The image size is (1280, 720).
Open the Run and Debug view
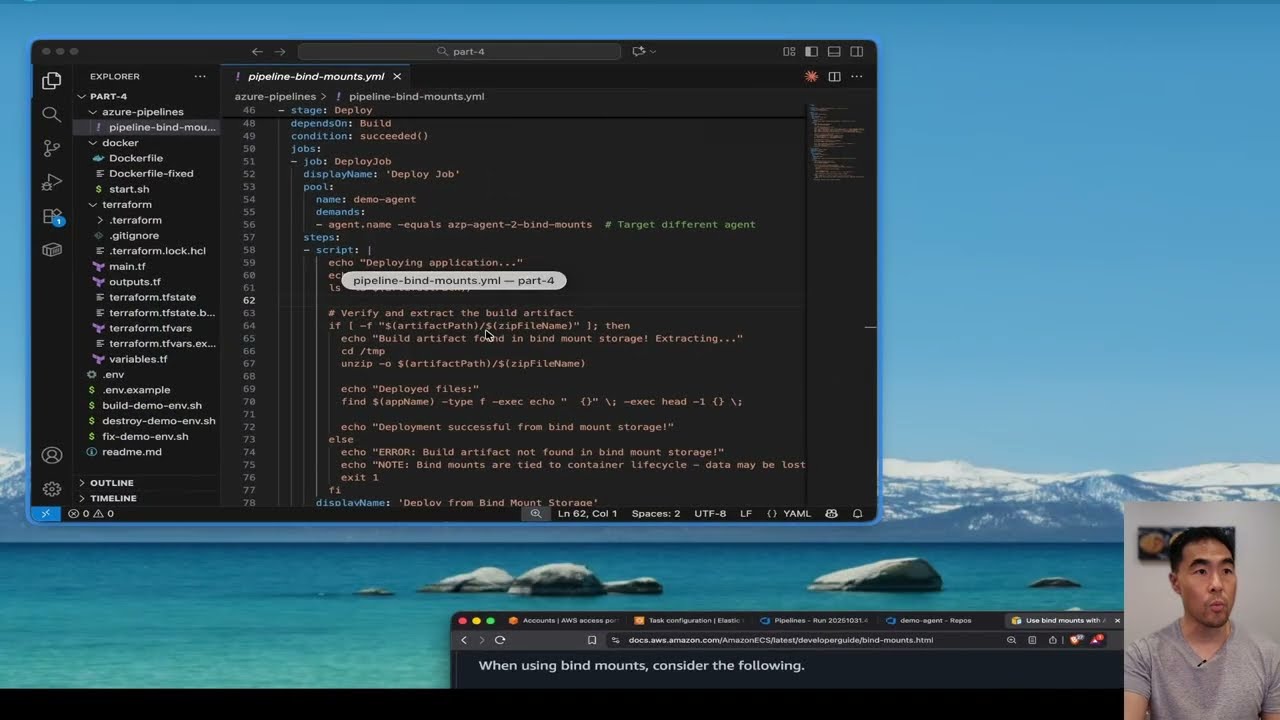52,182
